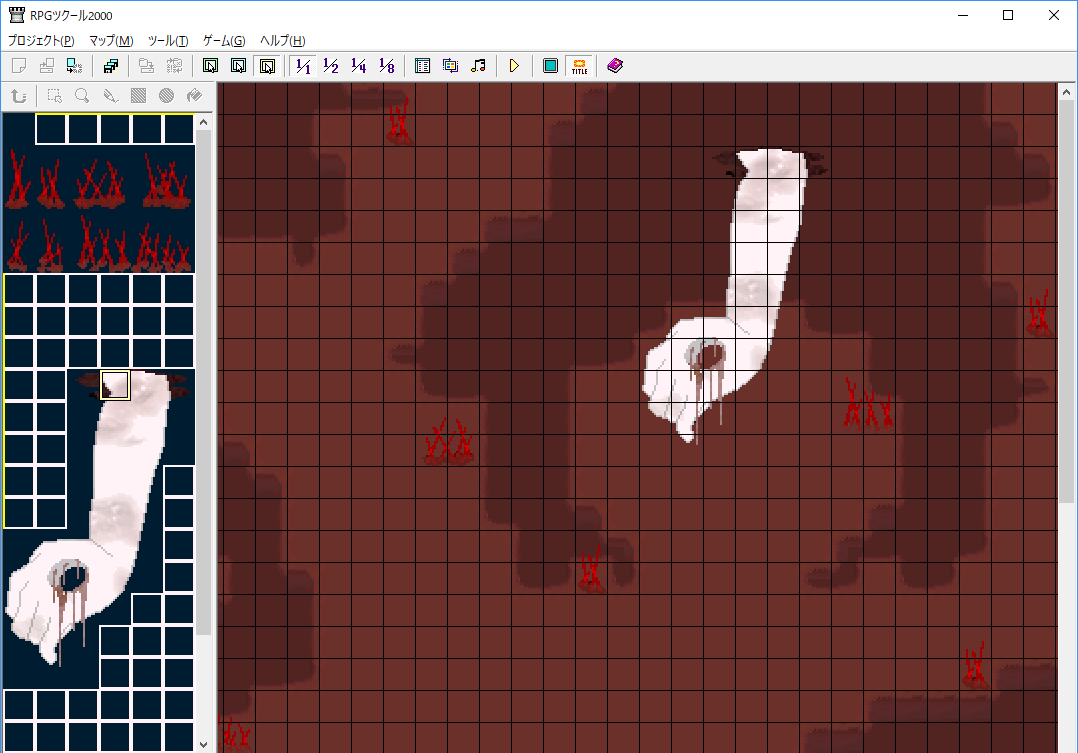
Task: Toggle the TITLE screen display button
Action: tap(580, 66)
